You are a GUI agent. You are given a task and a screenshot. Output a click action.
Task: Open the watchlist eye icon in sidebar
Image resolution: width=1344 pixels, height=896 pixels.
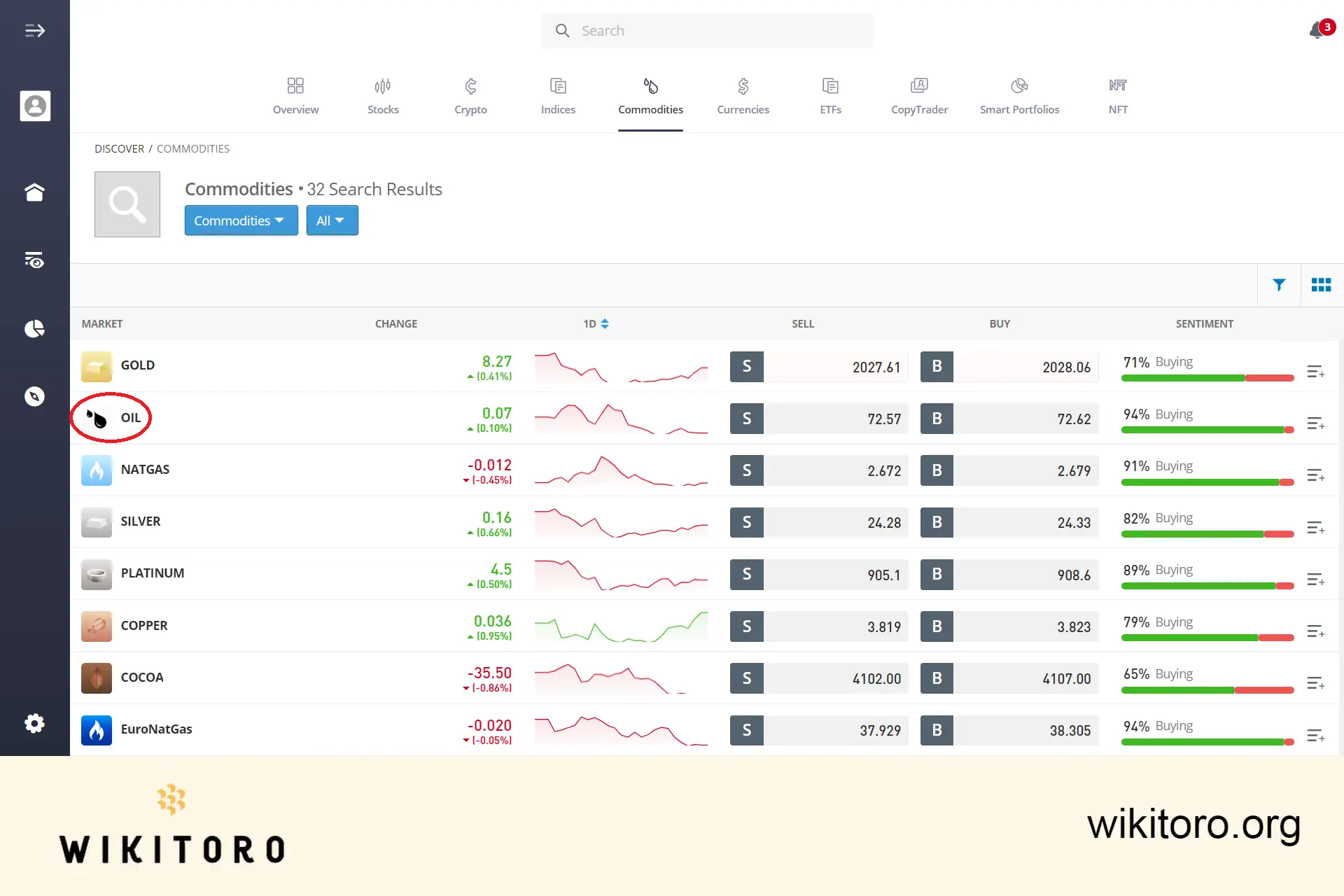coord(35,260)
